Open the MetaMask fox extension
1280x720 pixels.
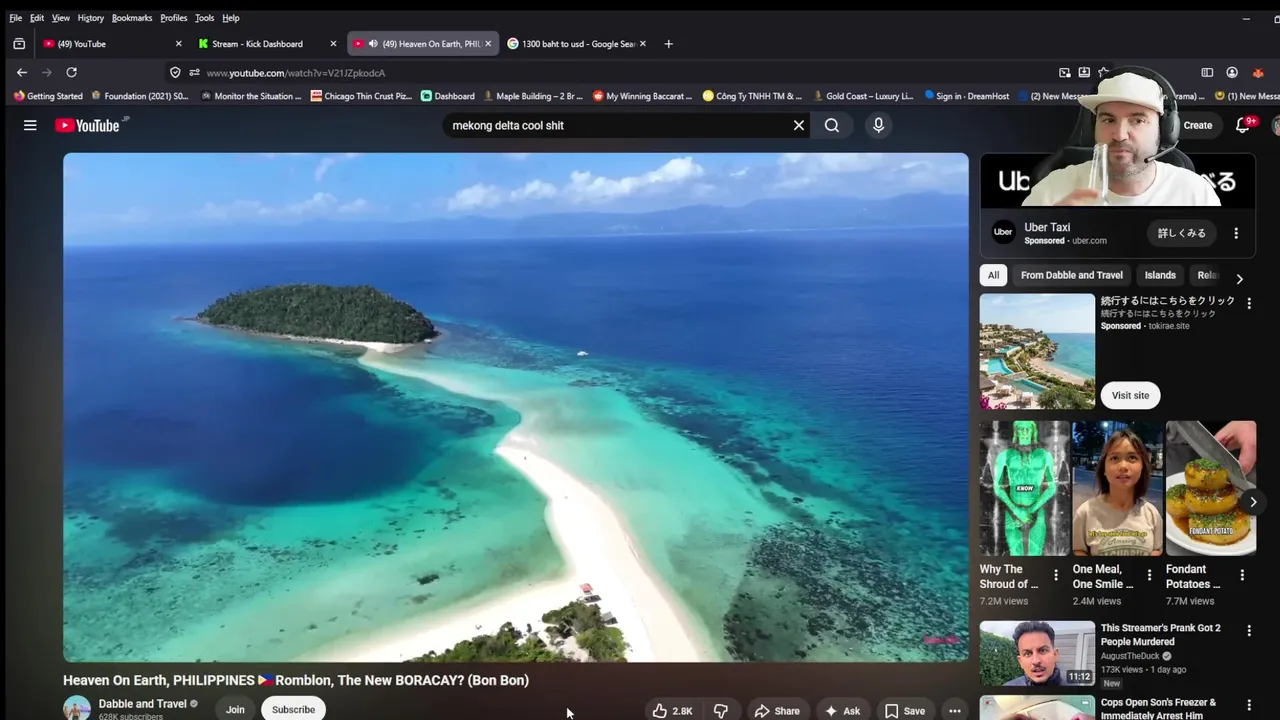coord(1258,72)
